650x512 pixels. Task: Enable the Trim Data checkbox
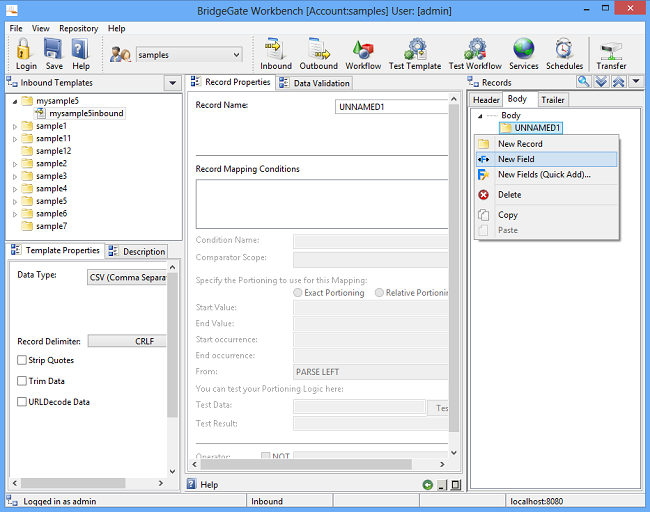tap(22, 381)
